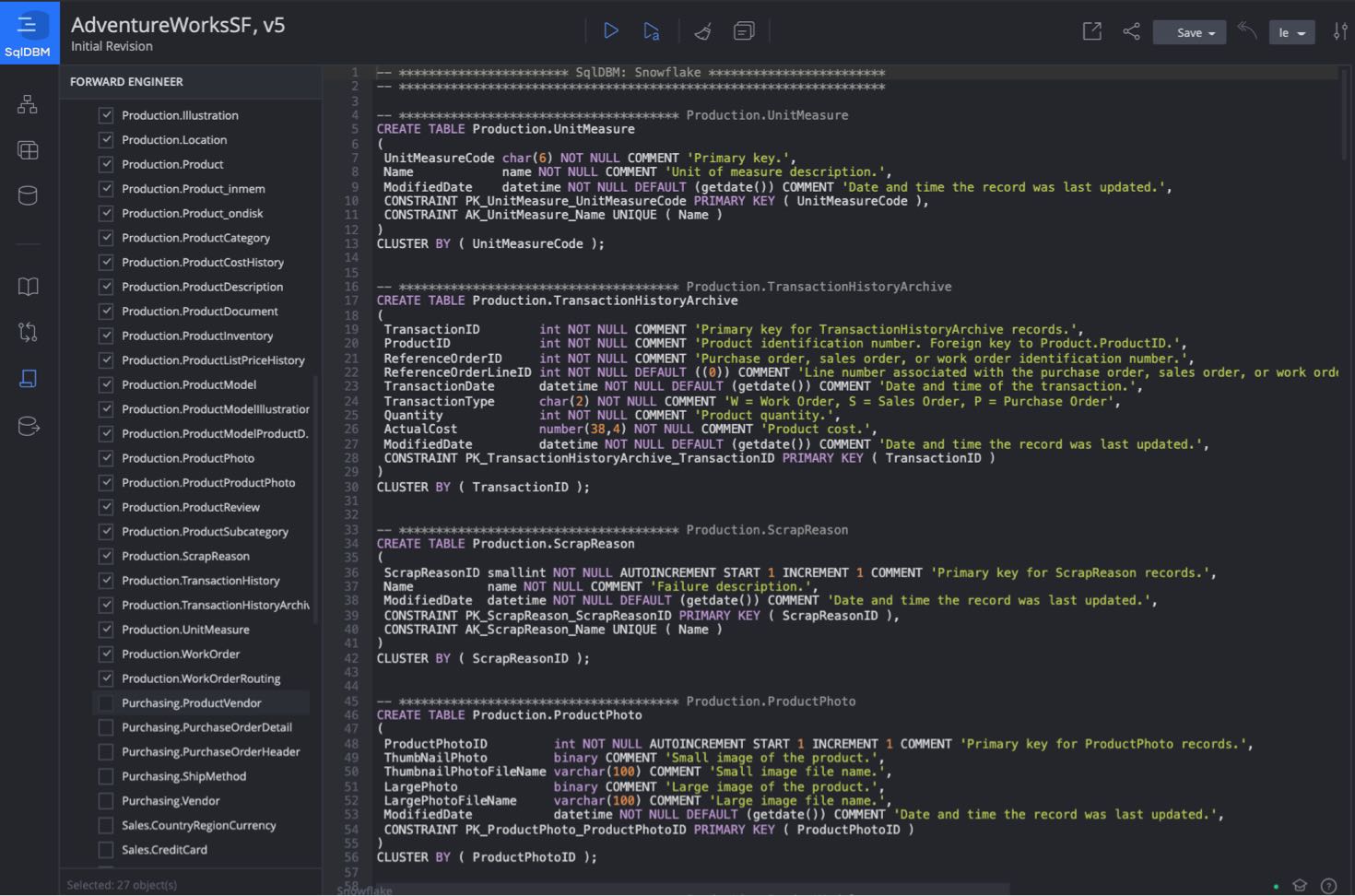
Task: Open the Save dropdown button
Action: point(1189,32)
